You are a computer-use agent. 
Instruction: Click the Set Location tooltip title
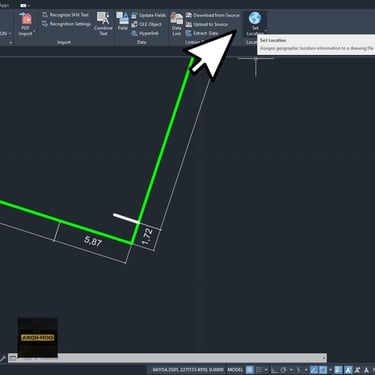[273, 40]
